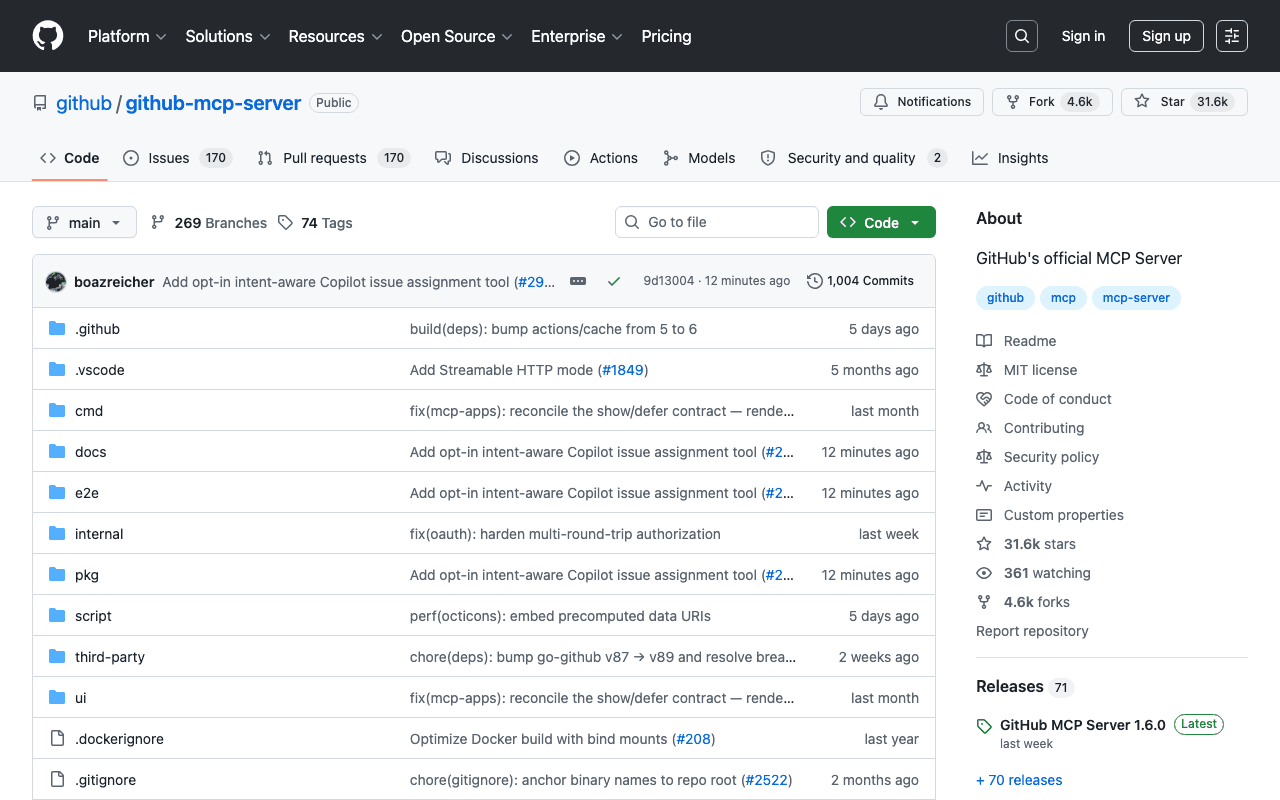Image resolution: width=1280 pixels, height=800 pixels.
Task: Switch to the Pull requests tab
Action: 333,158
